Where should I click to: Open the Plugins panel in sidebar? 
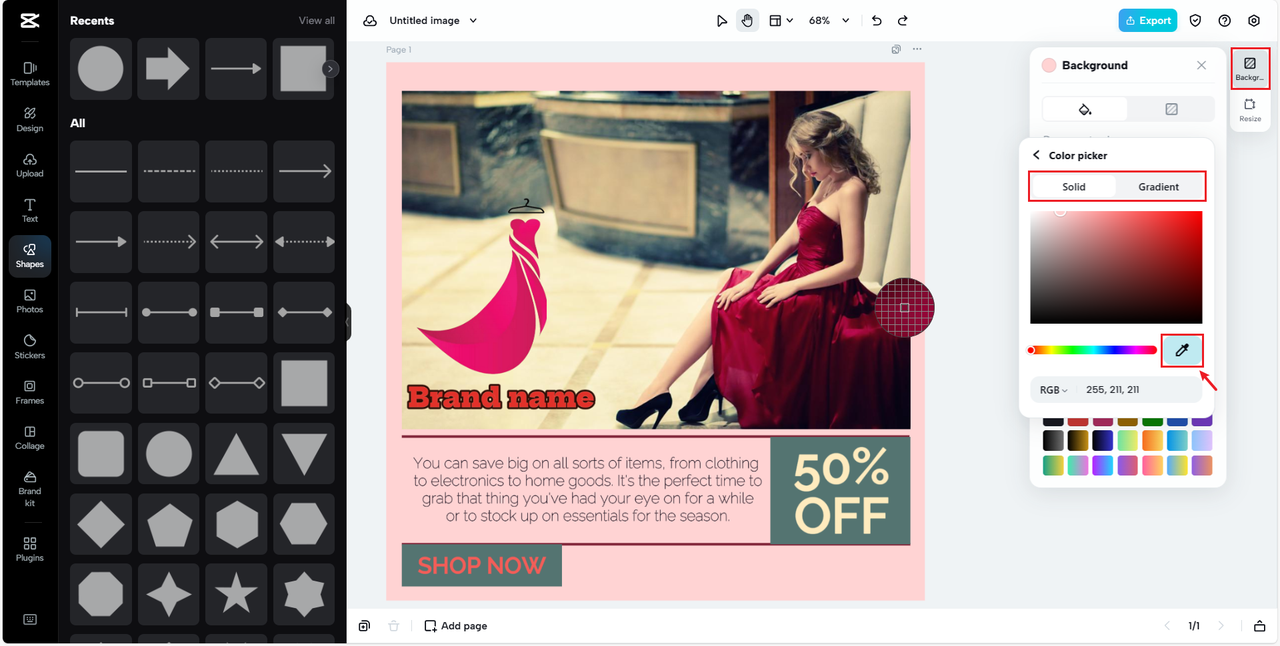pyautogui.click(x=30, y=548)
